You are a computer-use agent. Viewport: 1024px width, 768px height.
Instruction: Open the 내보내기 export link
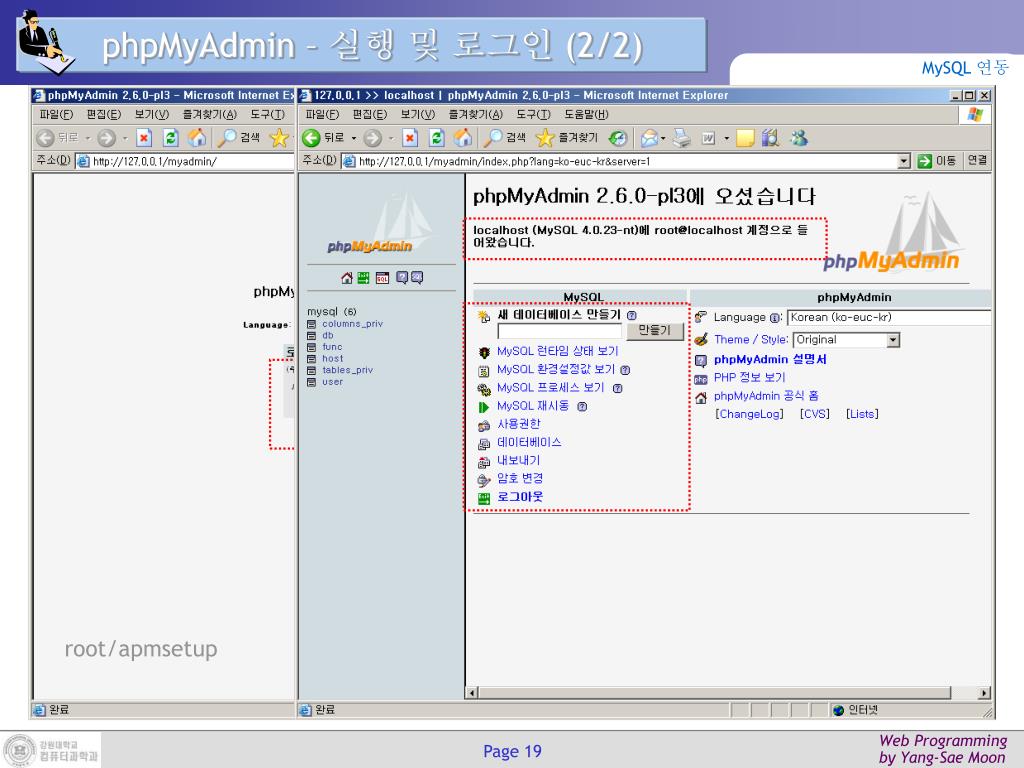(x=519, y=461)
